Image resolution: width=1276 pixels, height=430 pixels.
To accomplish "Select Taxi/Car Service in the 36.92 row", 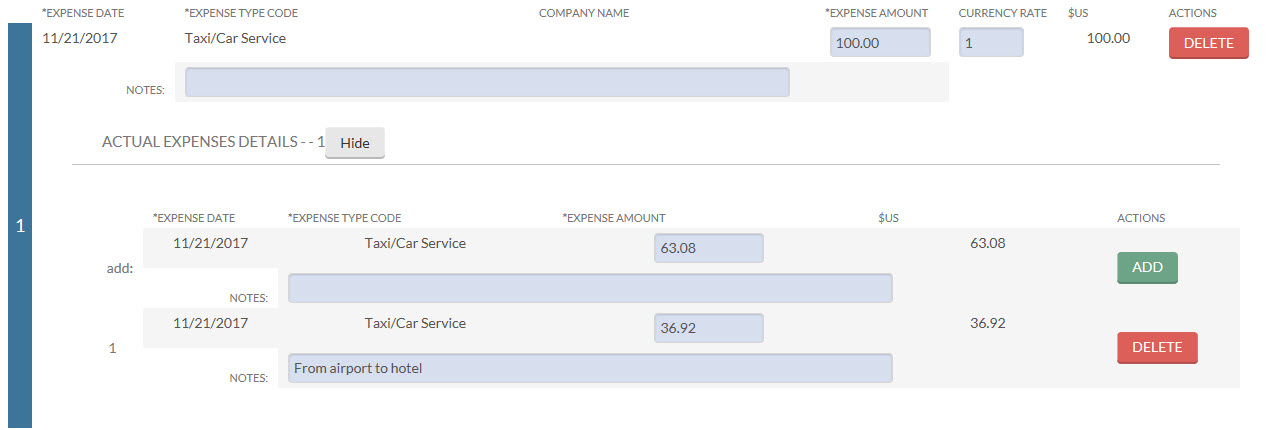I will [x=415, y=323].
